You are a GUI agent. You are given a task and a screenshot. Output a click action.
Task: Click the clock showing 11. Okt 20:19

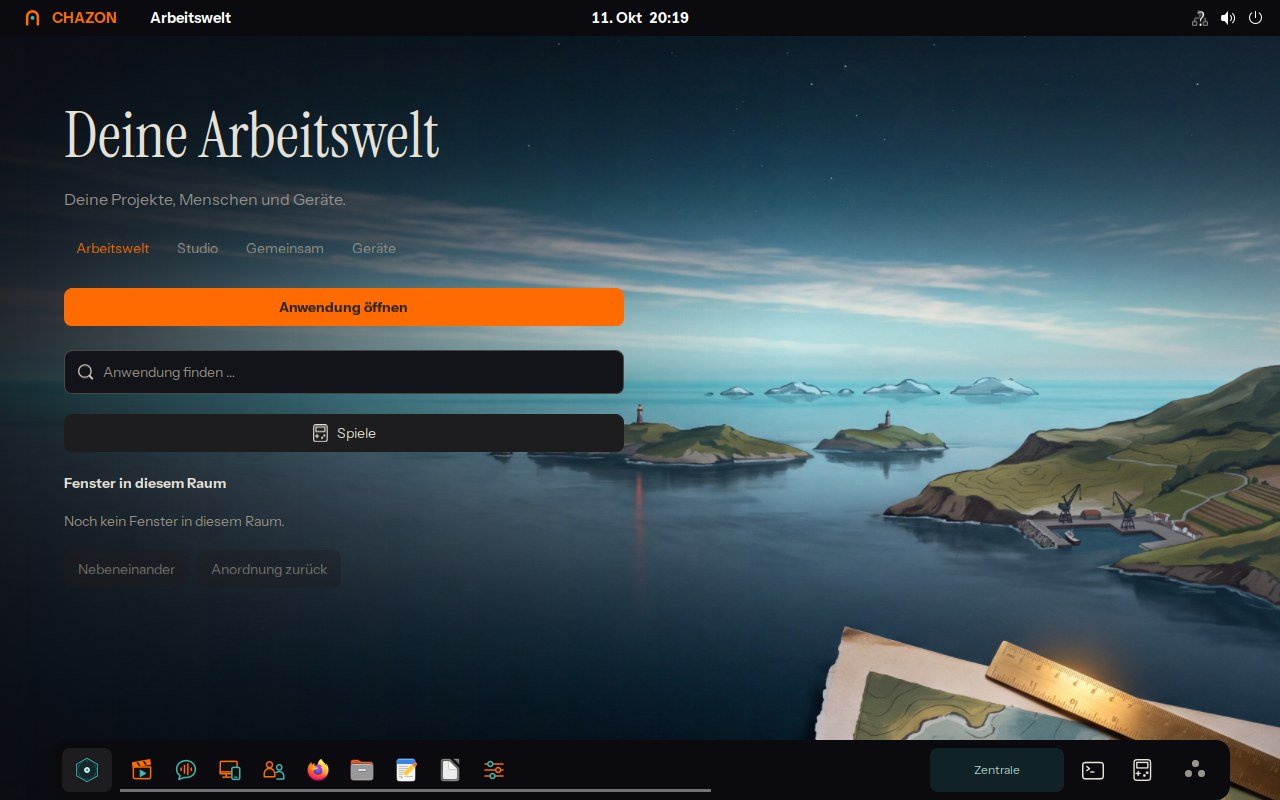coord(640,18)
